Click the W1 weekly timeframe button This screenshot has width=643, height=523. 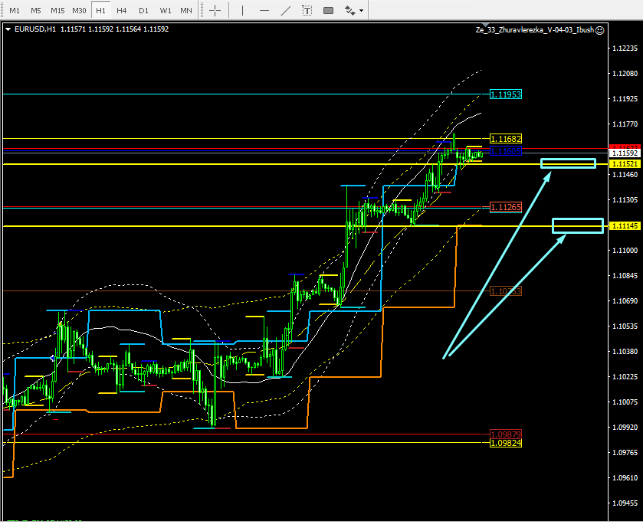click(x=165, y=10)
